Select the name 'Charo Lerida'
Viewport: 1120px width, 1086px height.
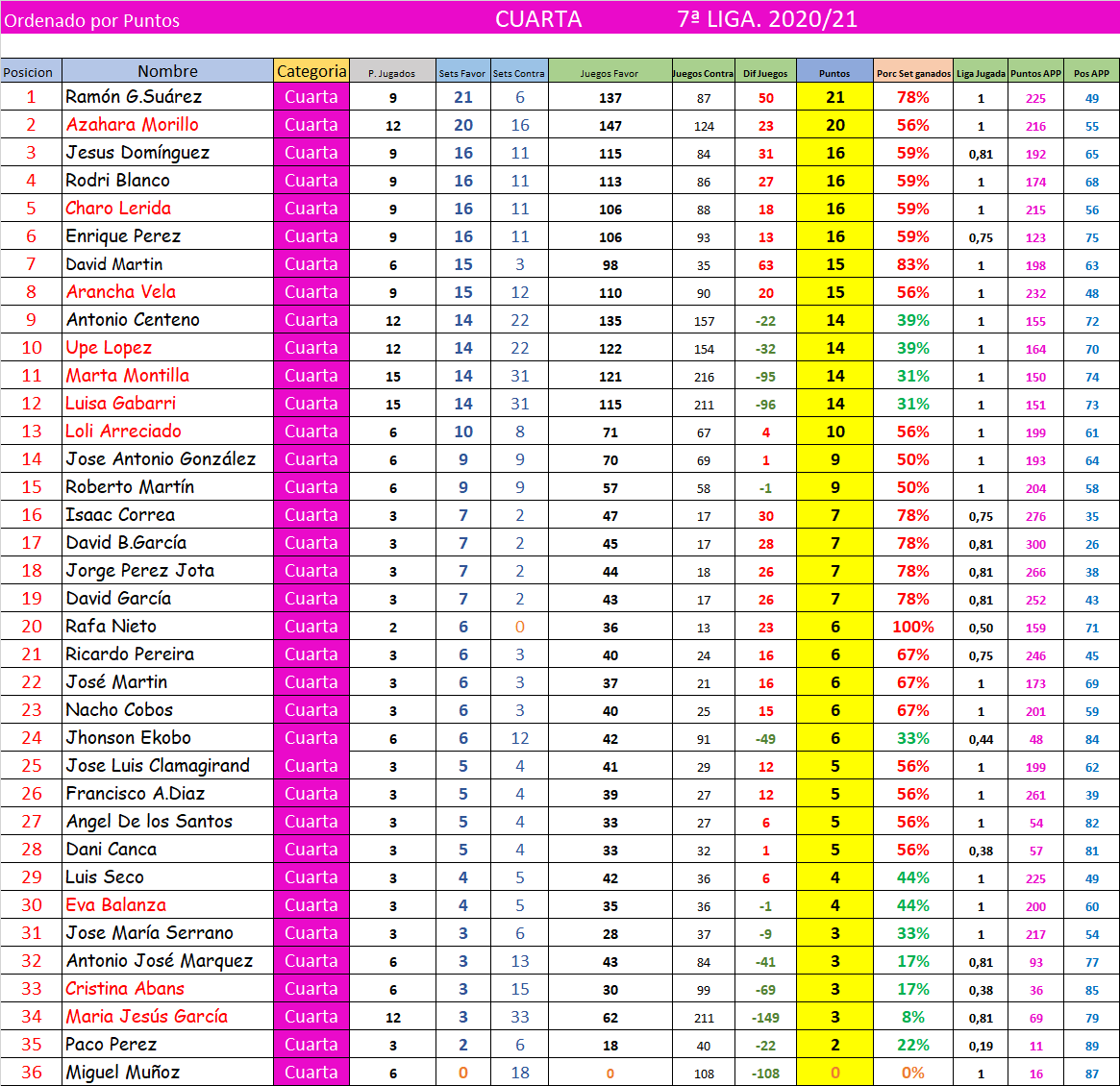[x=118, y=208]
